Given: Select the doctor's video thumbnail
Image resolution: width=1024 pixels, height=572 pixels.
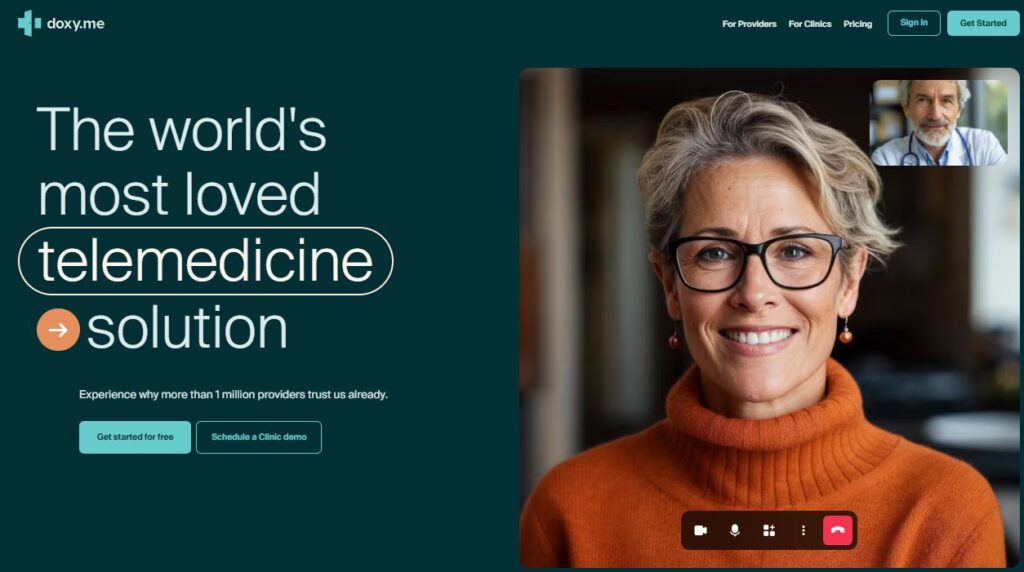Looking at the screenshot, I should tap(939, 123).
